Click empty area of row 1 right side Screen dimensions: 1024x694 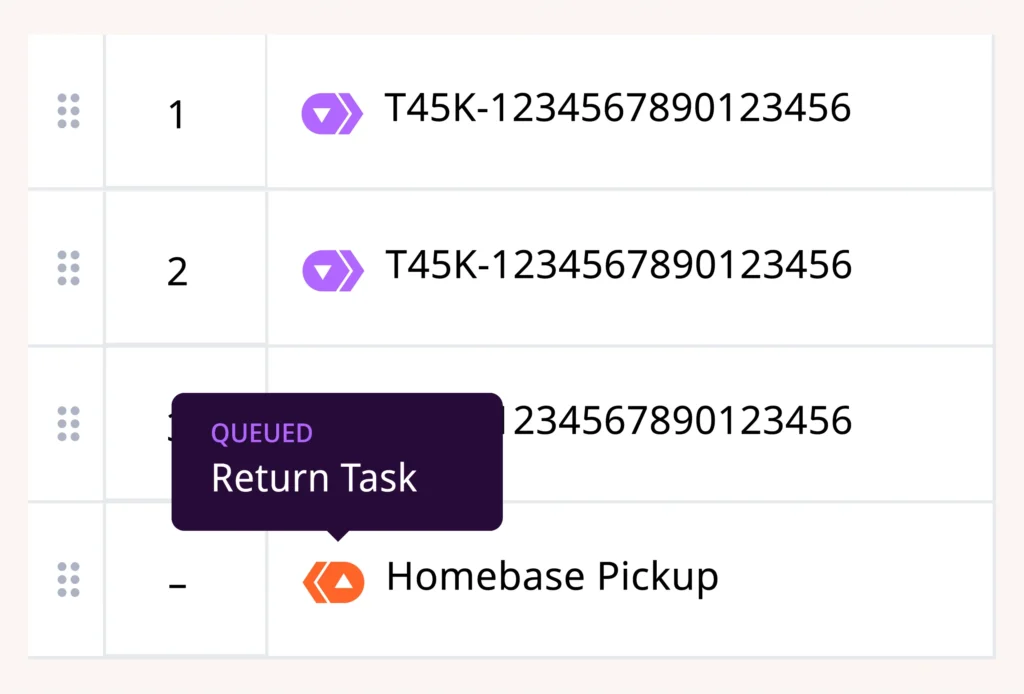point(925,112)
